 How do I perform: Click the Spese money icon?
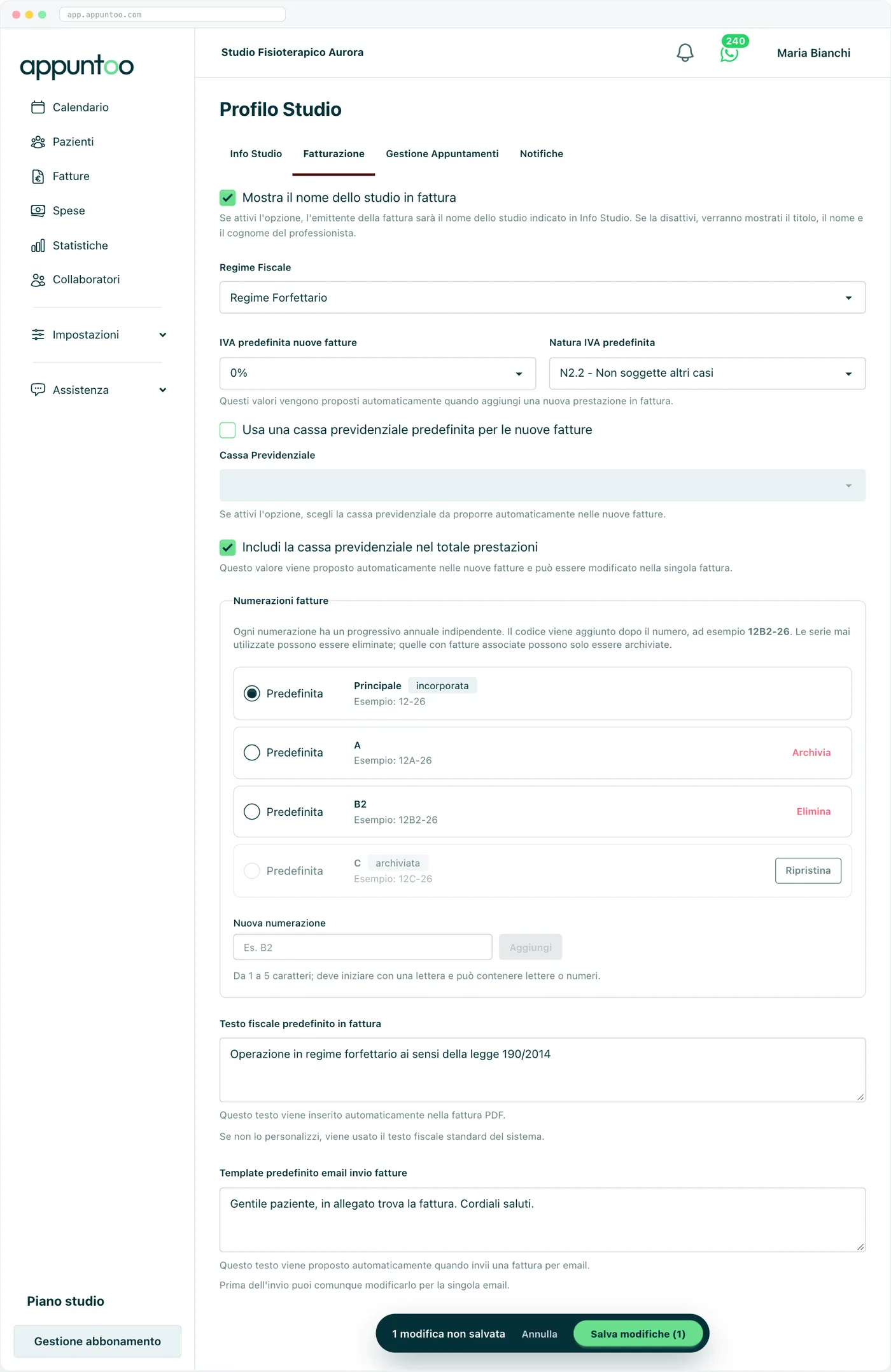click(38, 211)
